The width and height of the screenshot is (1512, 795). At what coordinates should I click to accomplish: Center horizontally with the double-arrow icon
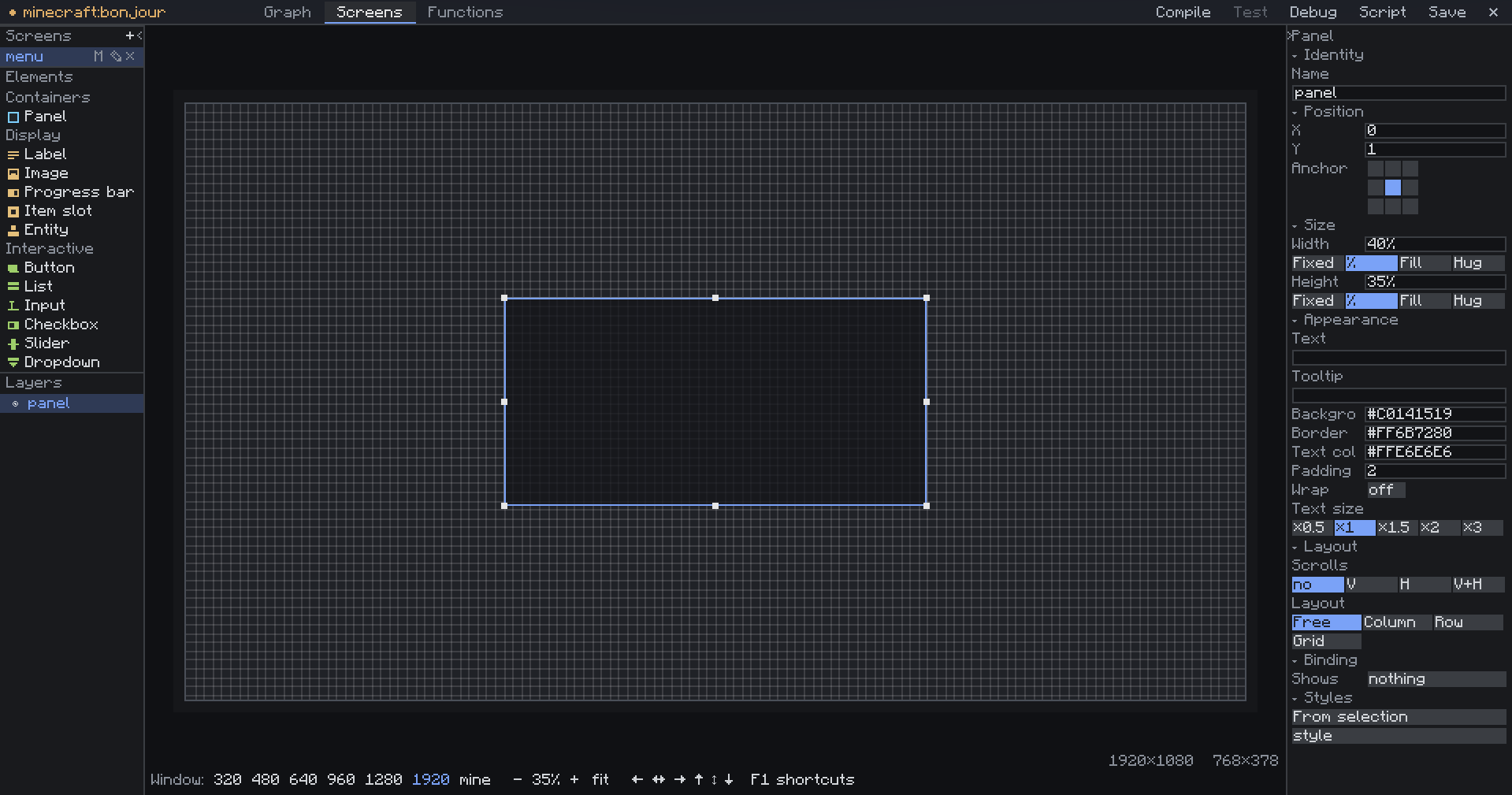pos(659,779)
